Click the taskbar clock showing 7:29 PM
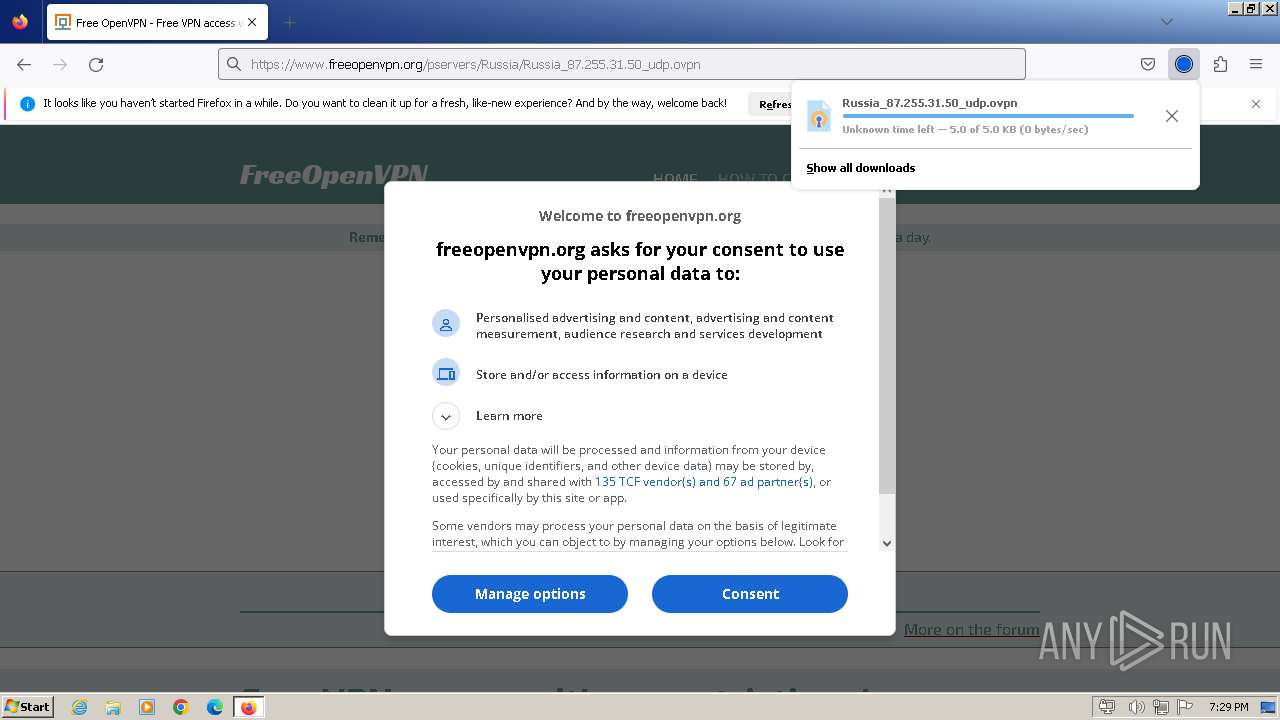The width and height of the screenshot is (1280, 720). [1228, 707]
